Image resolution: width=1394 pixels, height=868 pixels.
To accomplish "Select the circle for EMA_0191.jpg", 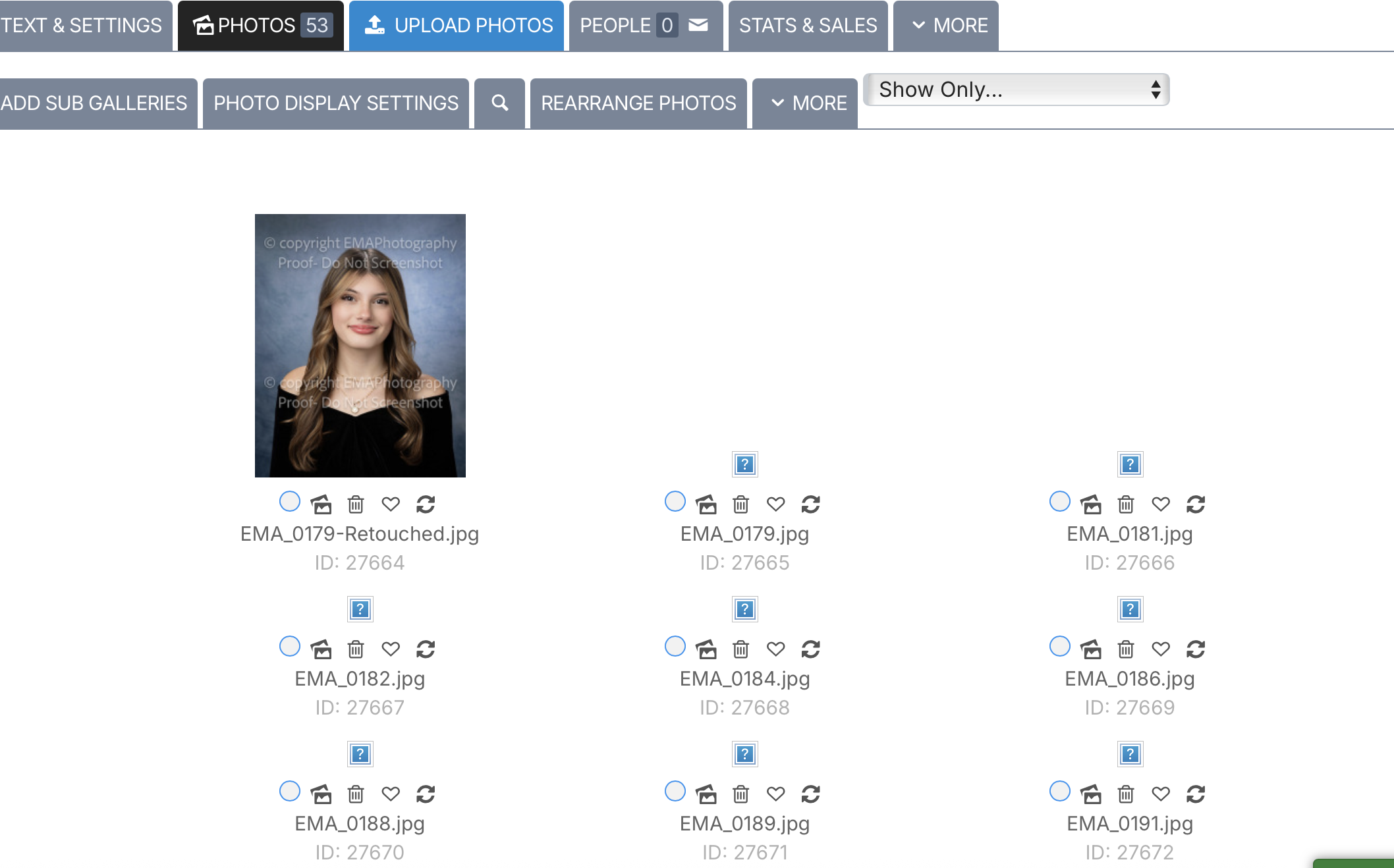I will 1059,791.
